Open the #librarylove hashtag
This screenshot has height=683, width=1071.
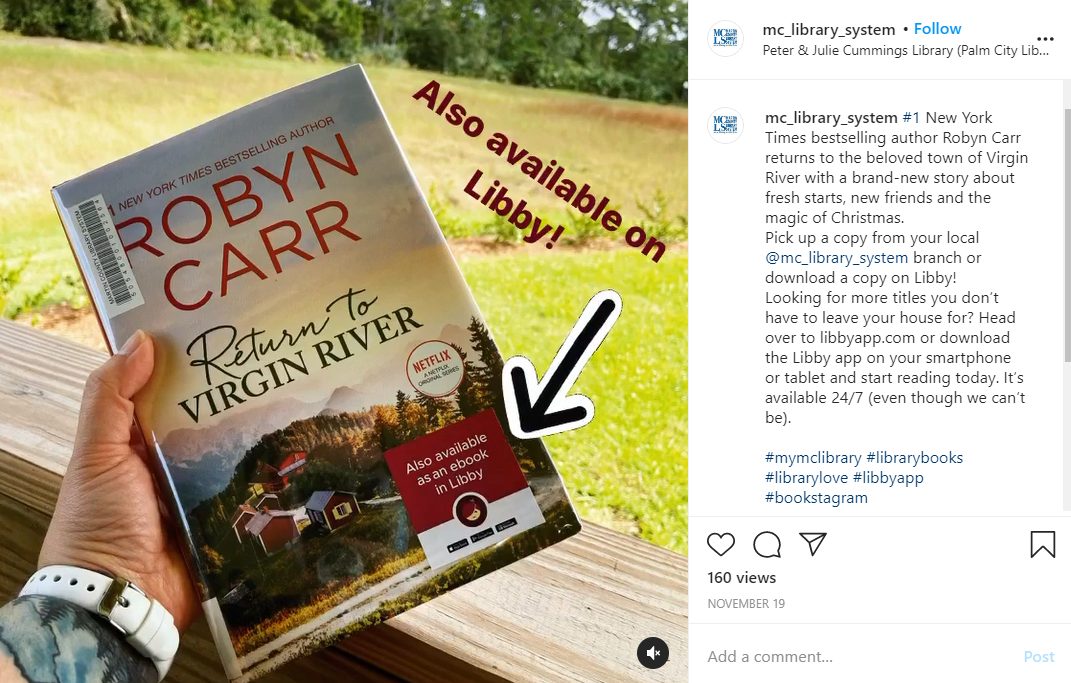pos(806,477)
